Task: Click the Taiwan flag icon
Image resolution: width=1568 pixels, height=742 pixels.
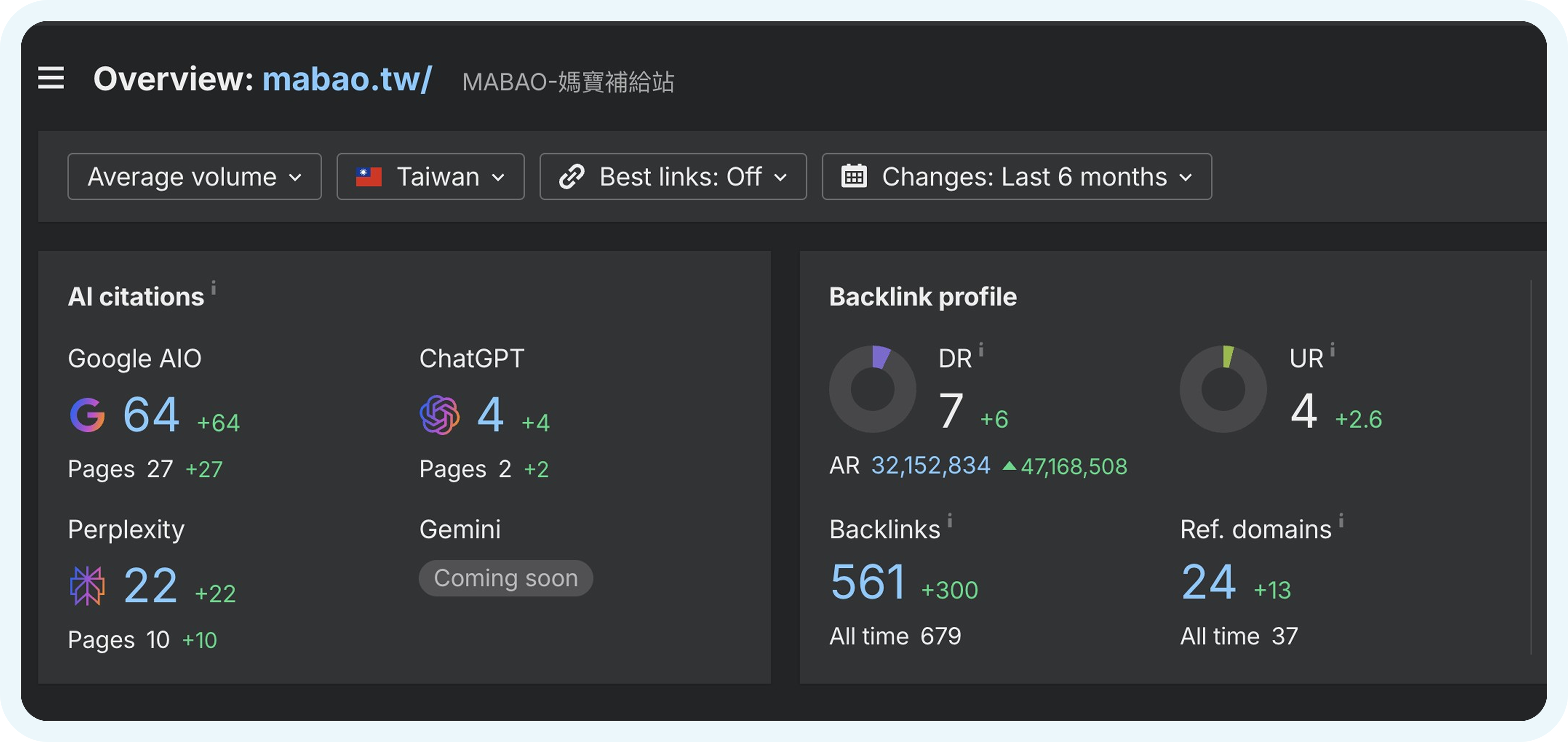Action: [x=368, y=176]
